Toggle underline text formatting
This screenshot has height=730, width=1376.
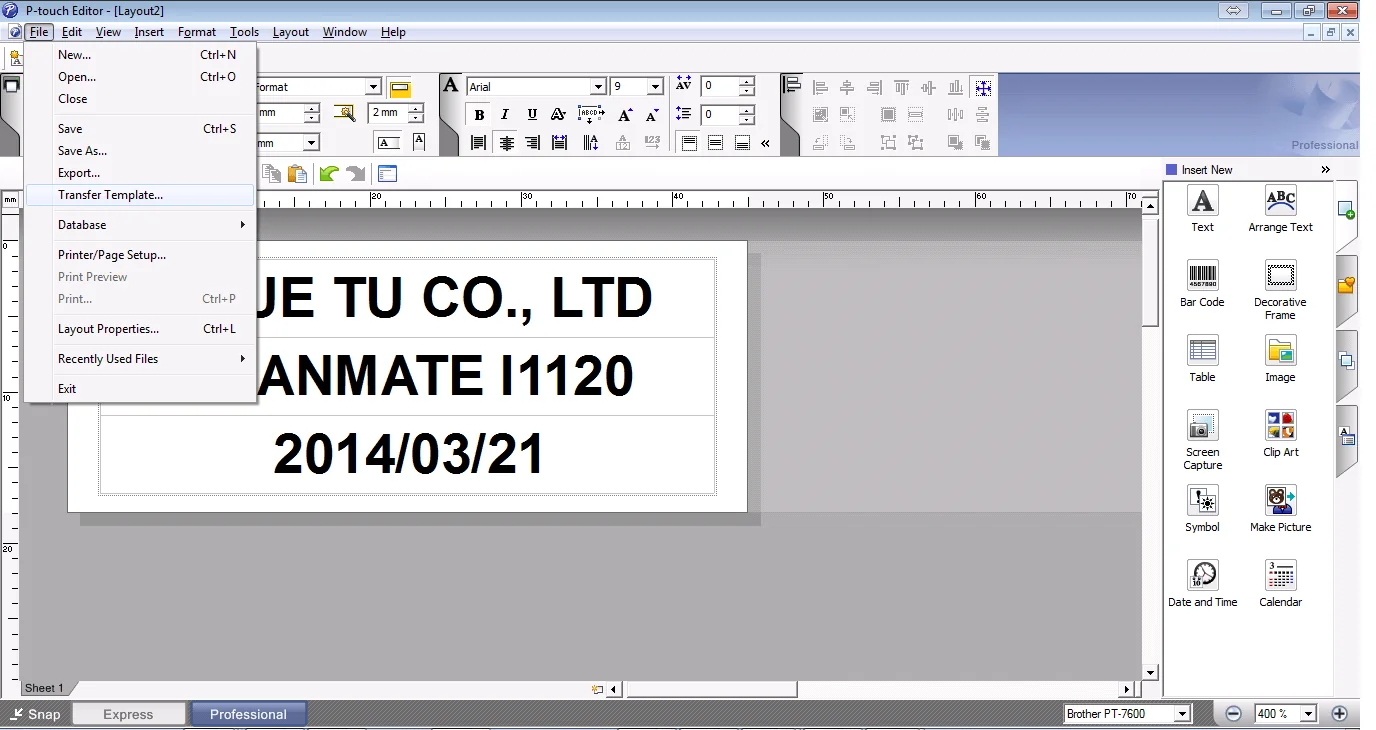coord(532,115)
